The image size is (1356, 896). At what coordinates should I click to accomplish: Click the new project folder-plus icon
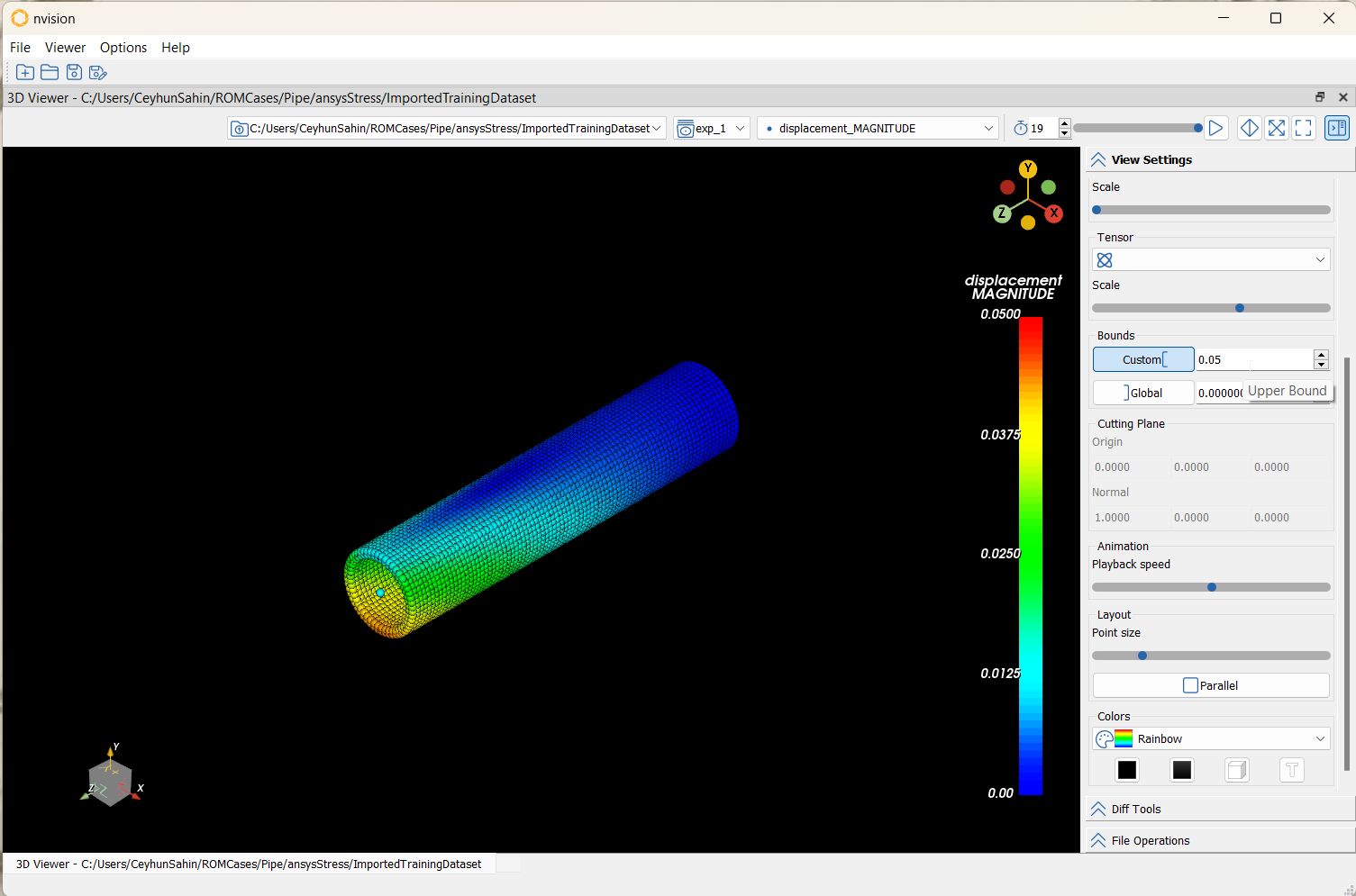[x=25, y=73]
